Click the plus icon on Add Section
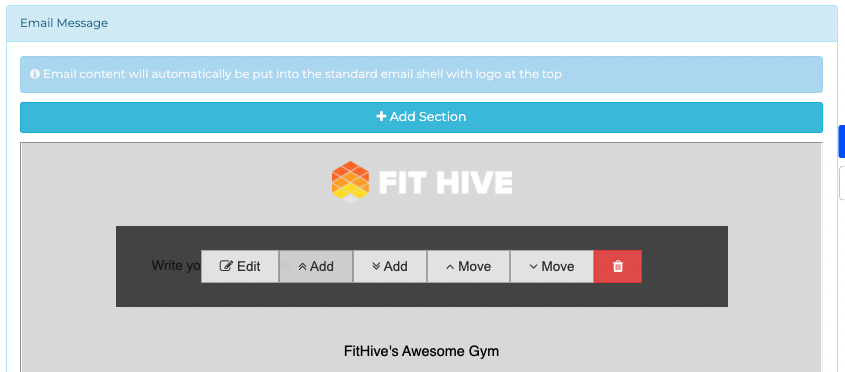This screenshot has width=845, height=372. click(381, 116)
